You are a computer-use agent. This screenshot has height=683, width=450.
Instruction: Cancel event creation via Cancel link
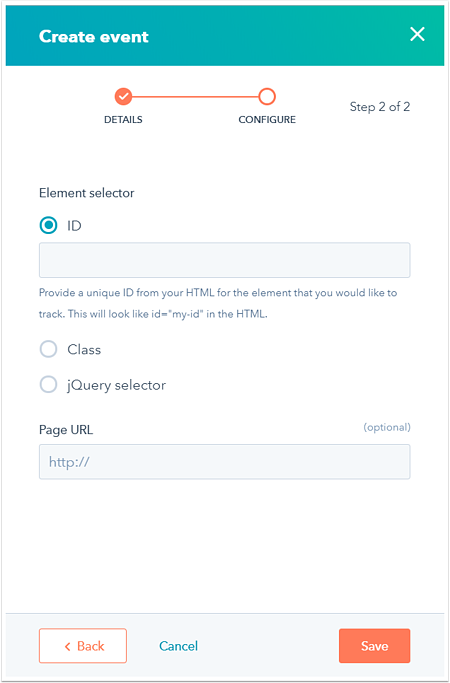178,646
